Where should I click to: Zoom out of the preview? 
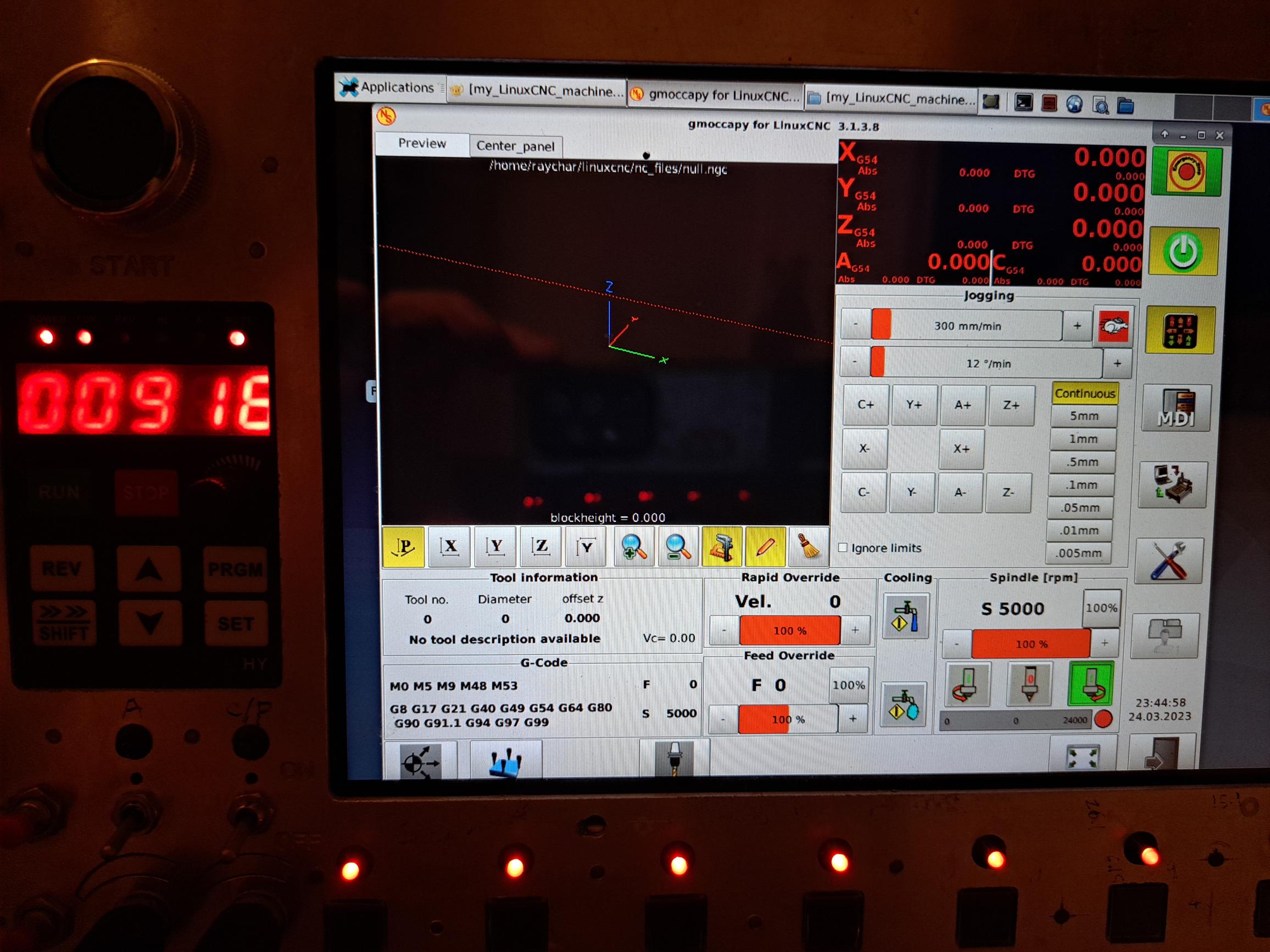pyautogui.click(x=678, y=547)
